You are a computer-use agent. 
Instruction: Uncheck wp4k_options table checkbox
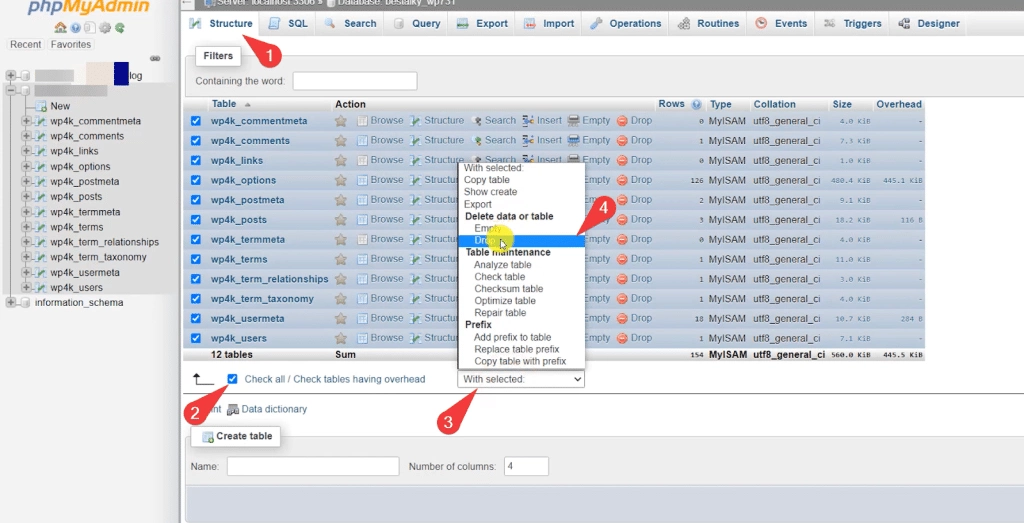(196, 180)
